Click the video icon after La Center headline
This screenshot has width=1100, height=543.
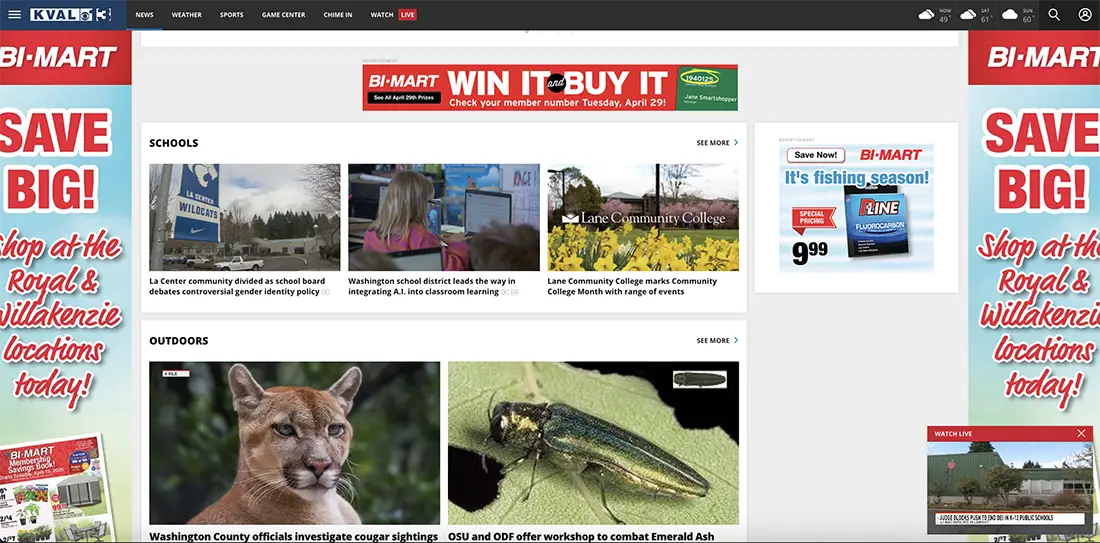pyautogui.click(x=326, y=292)
